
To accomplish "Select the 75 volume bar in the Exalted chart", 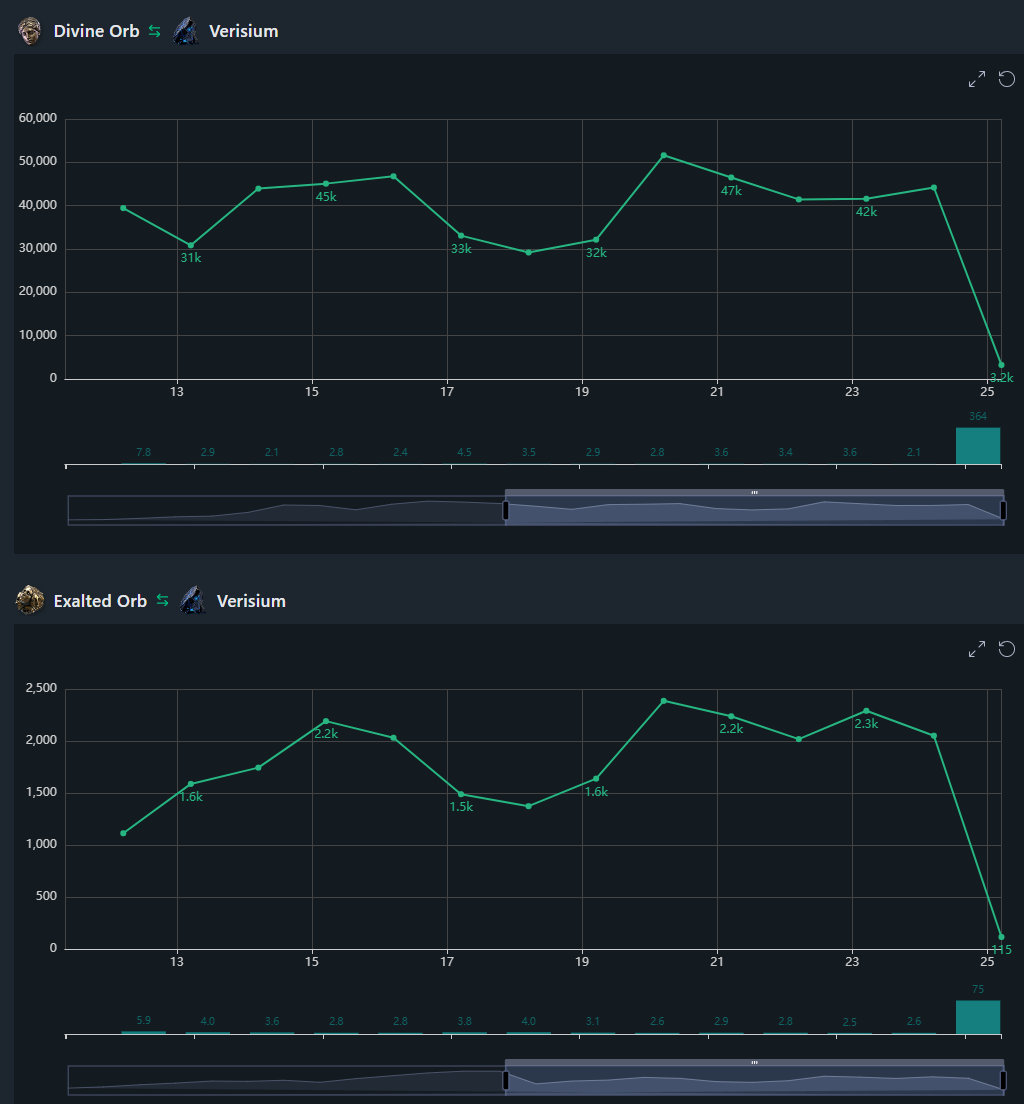I will coord(978,1017).
